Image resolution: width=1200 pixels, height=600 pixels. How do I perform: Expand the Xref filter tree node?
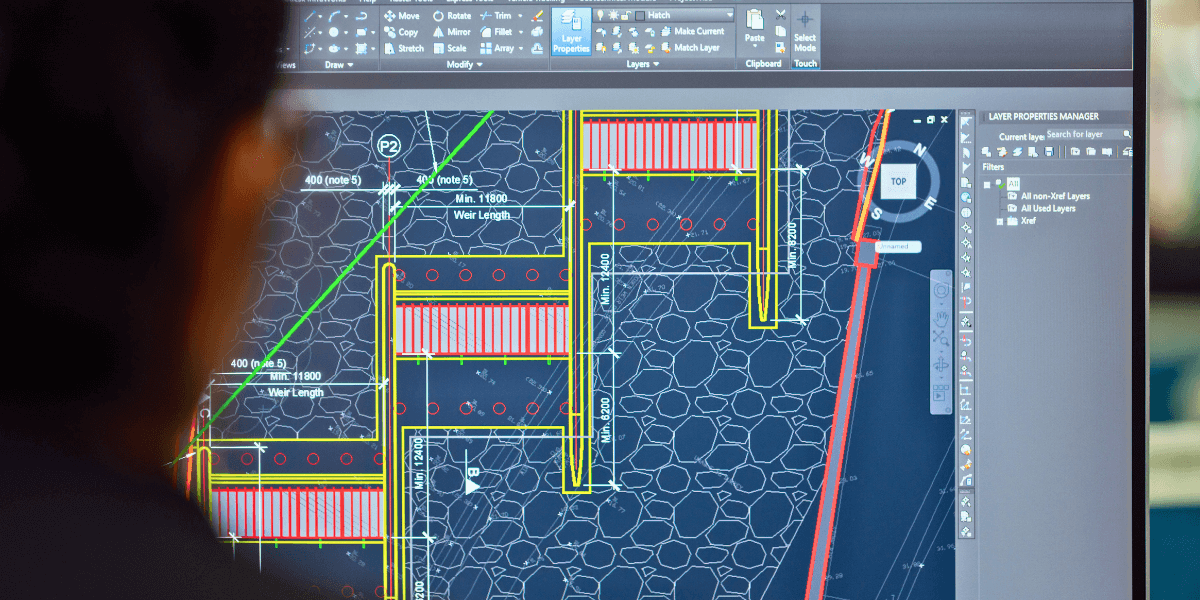(1000, 221)
